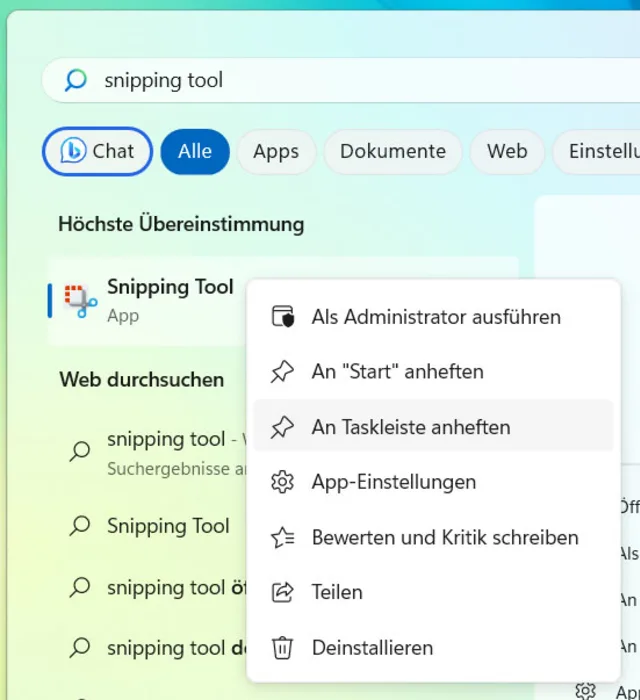Switch to the Web filter tab

pyautogui.click(x=507, y=152)
